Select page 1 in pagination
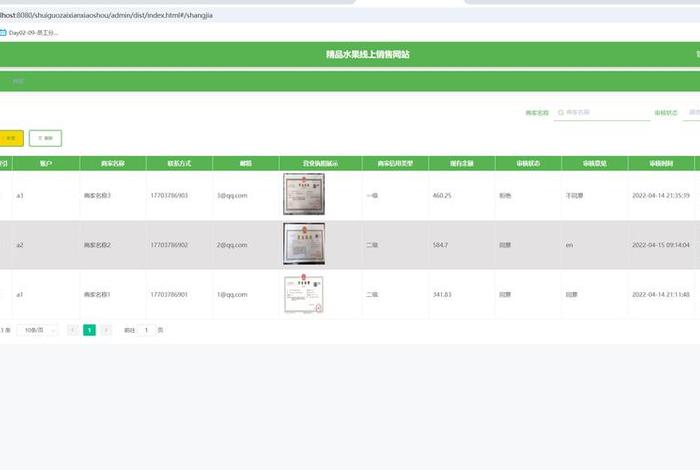This screenshot has height=470, width=700. coord(89,330)
